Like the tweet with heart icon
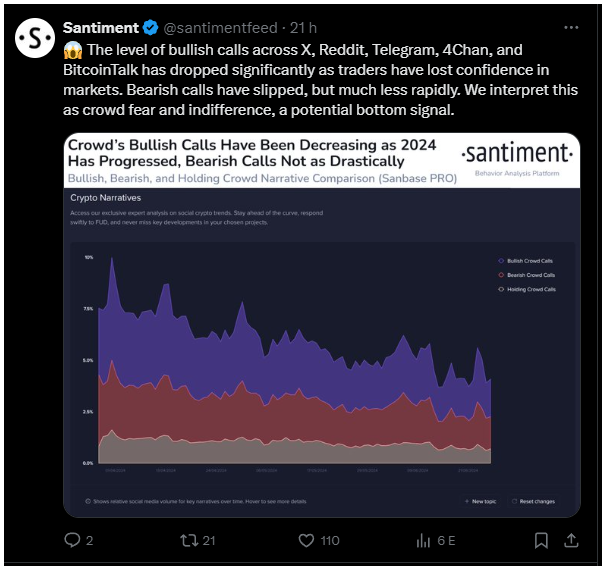This screenshot has width=606, height=570. (306, 540)
